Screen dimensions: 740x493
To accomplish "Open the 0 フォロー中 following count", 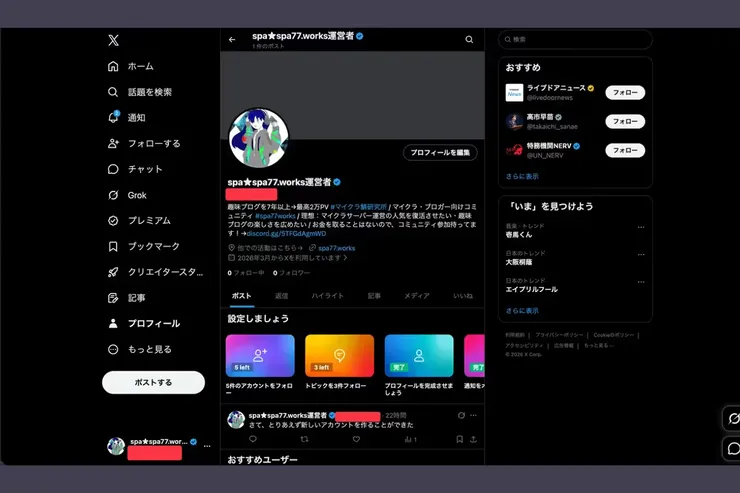I will click(x=245, y=273).
